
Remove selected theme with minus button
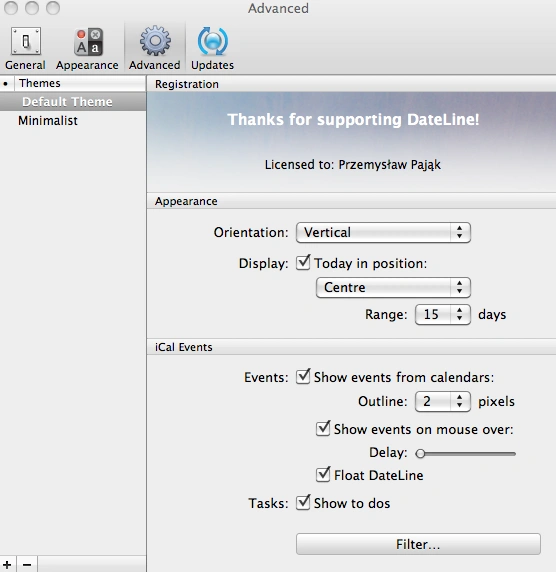click(x=27, y=564)
